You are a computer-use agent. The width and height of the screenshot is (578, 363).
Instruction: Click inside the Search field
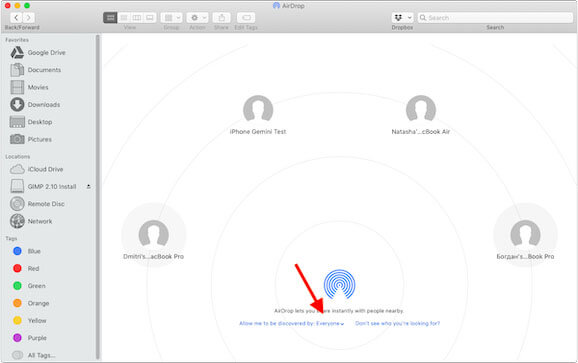tap(495, 17)
